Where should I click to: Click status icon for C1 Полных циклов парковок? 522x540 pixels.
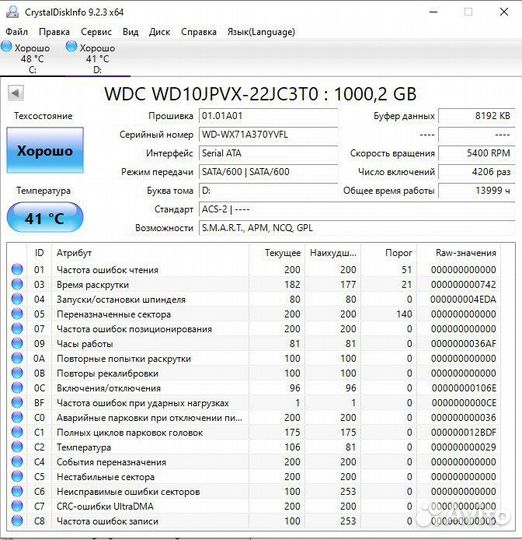pyautogui.click(x=17, y=432)
